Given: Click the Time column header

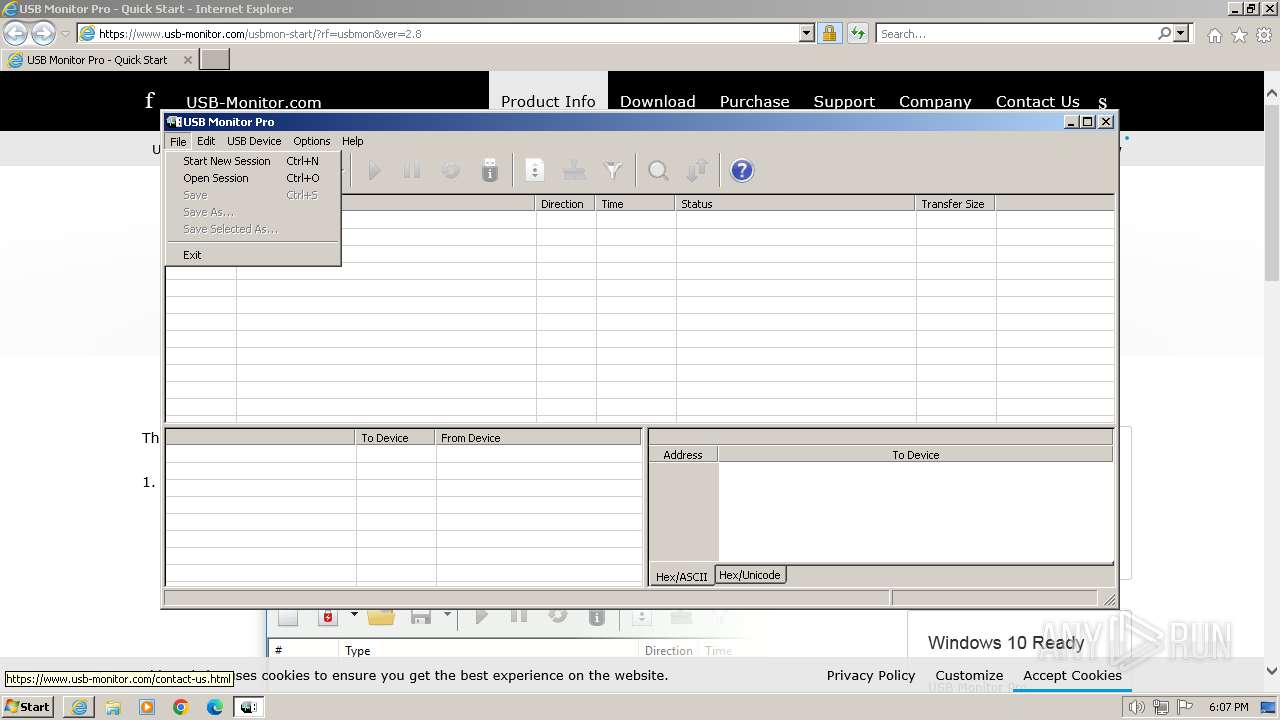Looking at the screenshot, I should tap(636, 204).
